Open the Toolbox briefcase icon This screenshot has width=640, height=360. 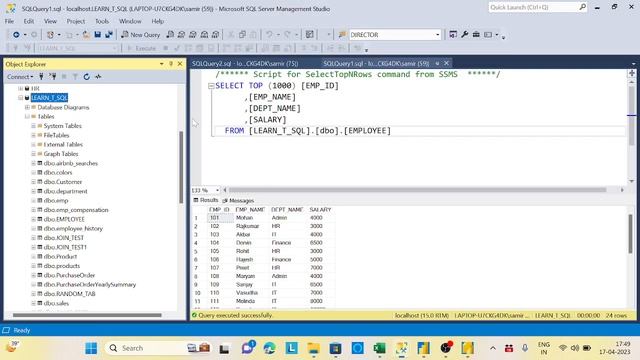pyautogui.click(x=476, y=35)
